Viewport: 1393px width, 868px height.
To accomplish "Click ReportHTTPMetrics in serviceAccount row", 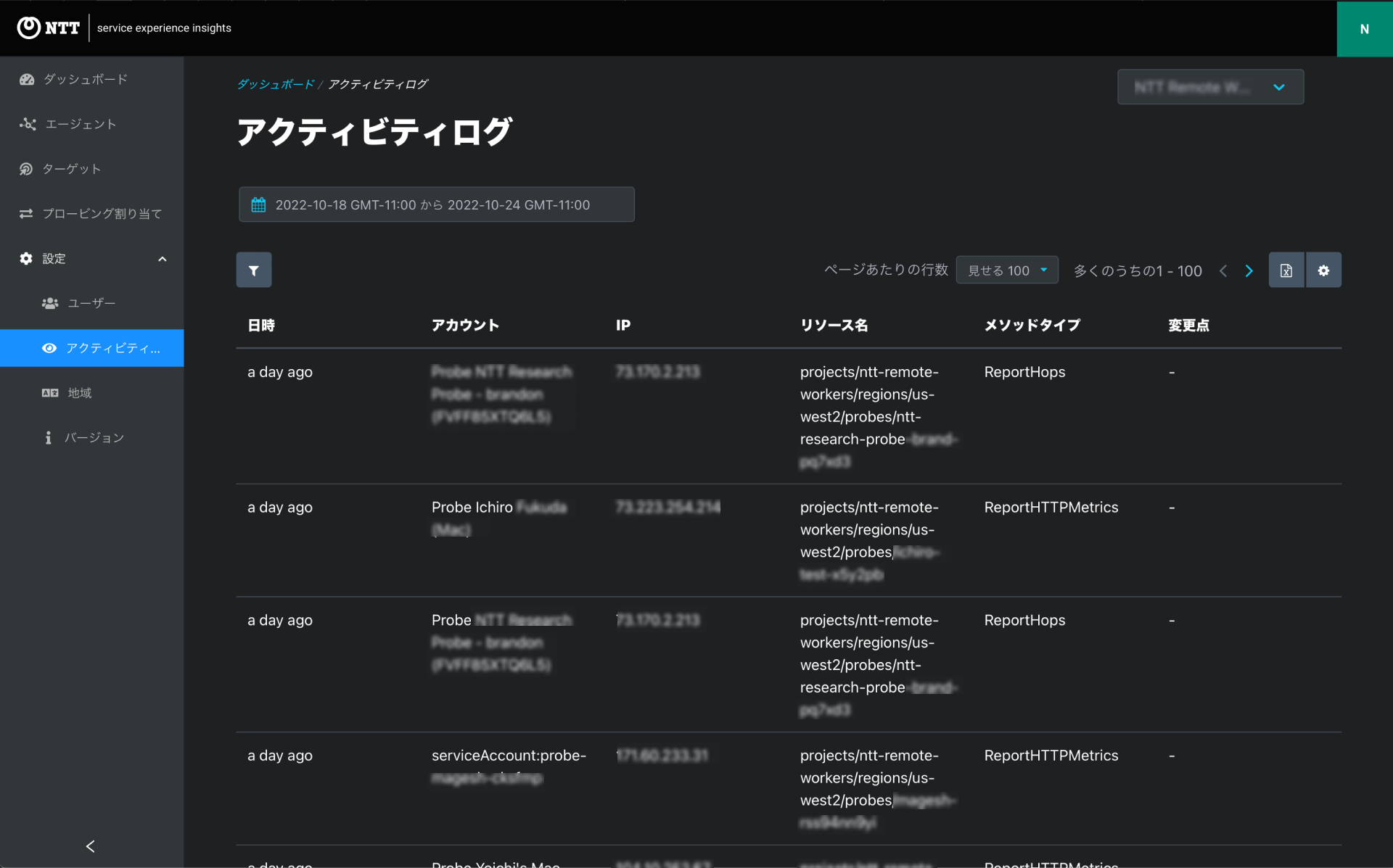I will coord(1051,756).
